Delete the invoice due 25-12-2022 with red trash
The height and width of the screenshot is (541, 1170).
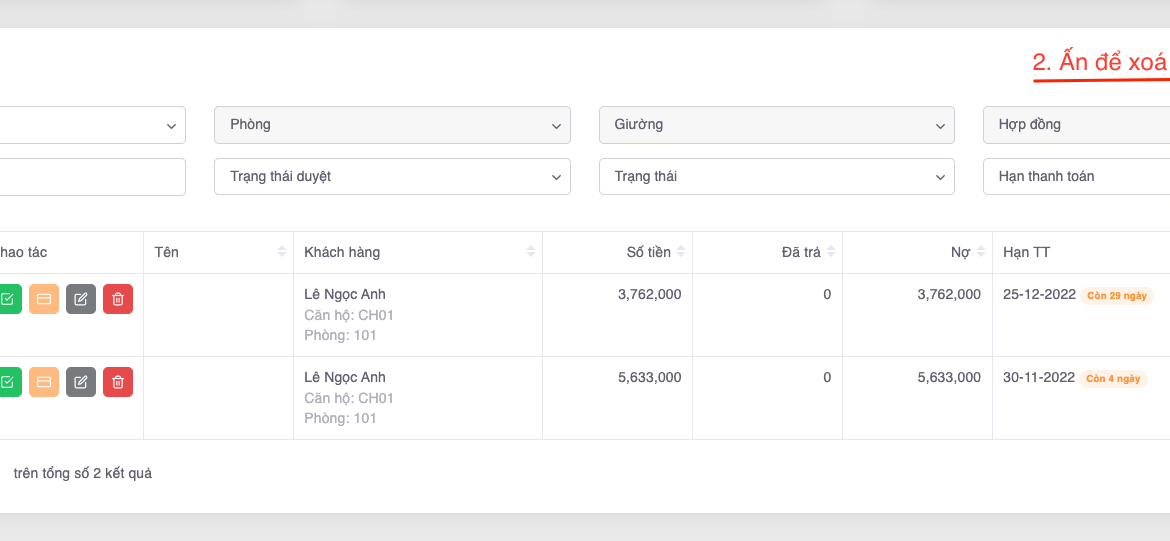click(118, 299)
